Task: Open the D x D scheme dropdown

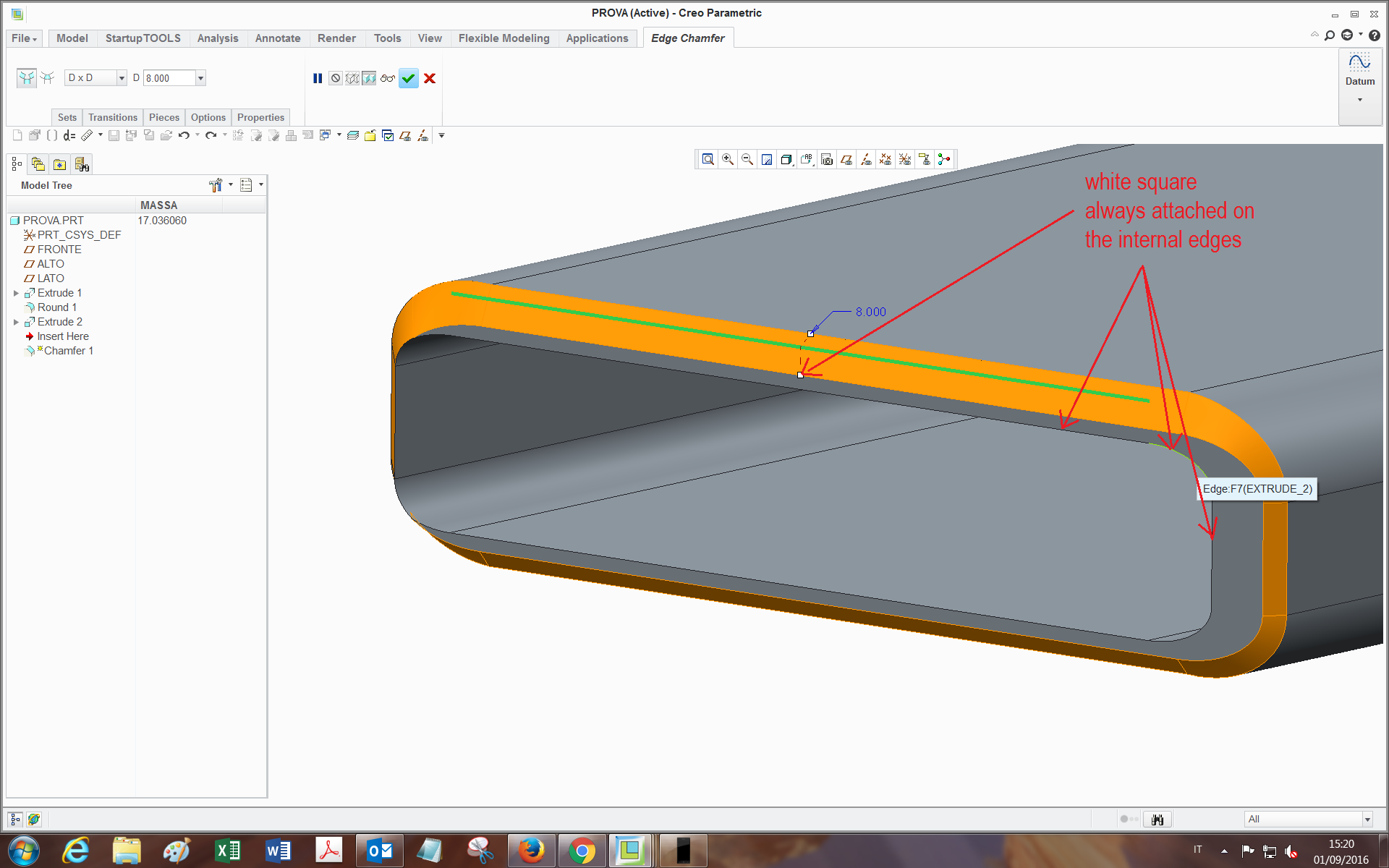Action: (122, 78)
